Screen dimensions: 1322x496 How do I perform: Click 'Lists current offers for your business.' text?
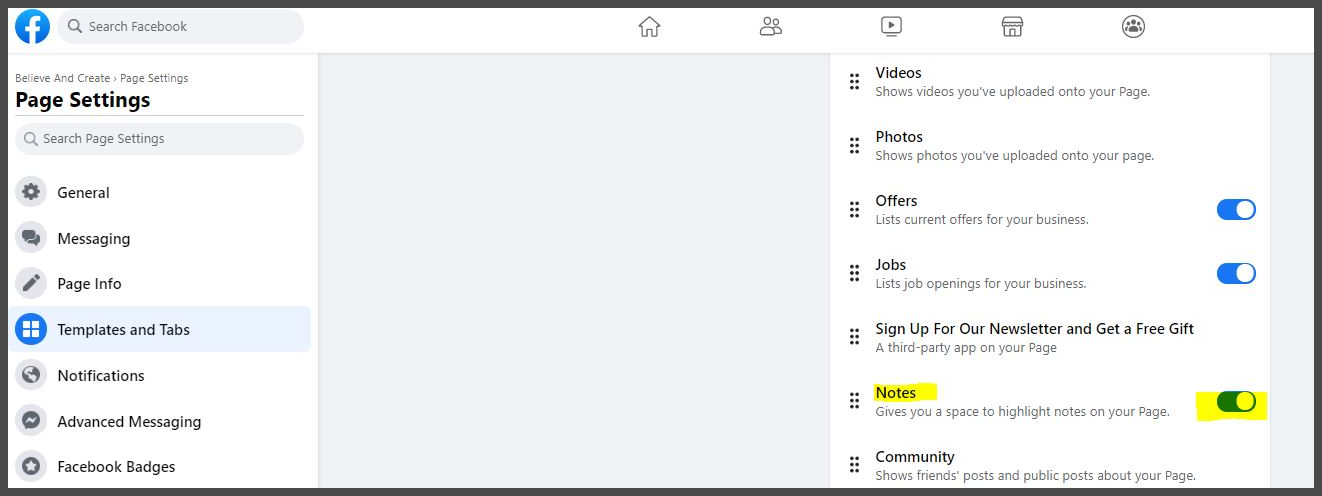click(x=982, y=220)
